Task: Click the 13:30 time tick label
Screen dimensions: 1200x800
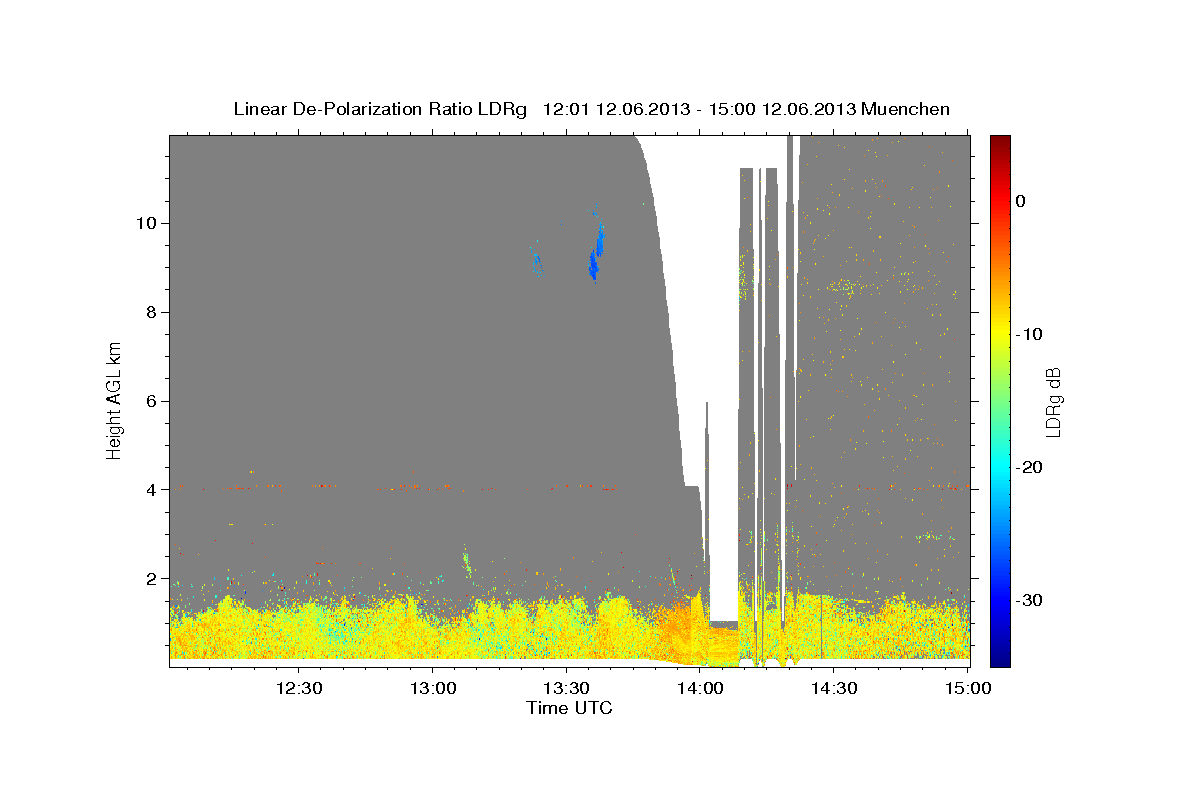Action: pos(566,688)
